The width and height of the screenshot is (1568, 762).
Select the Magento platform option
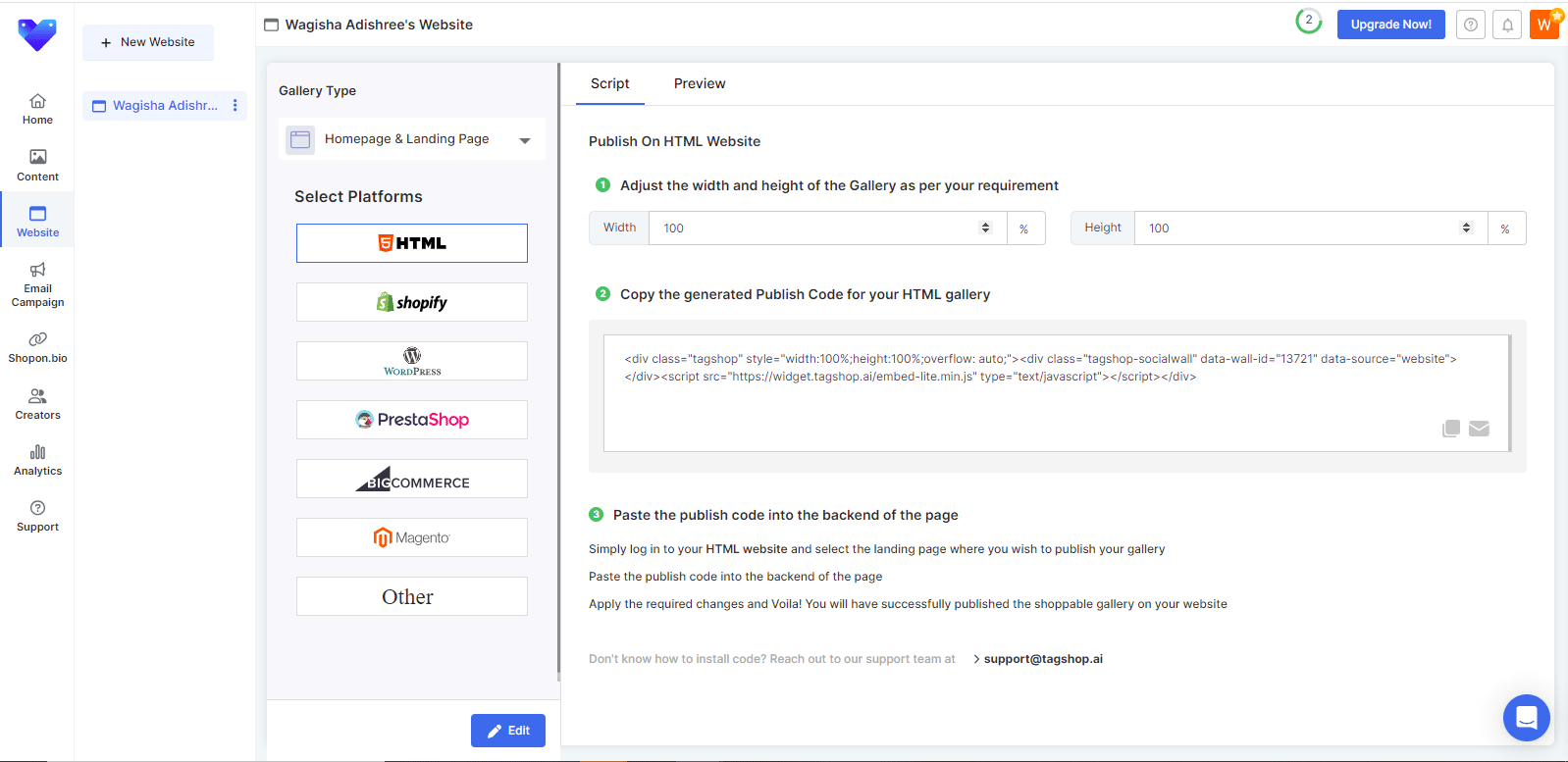point(412,537)
